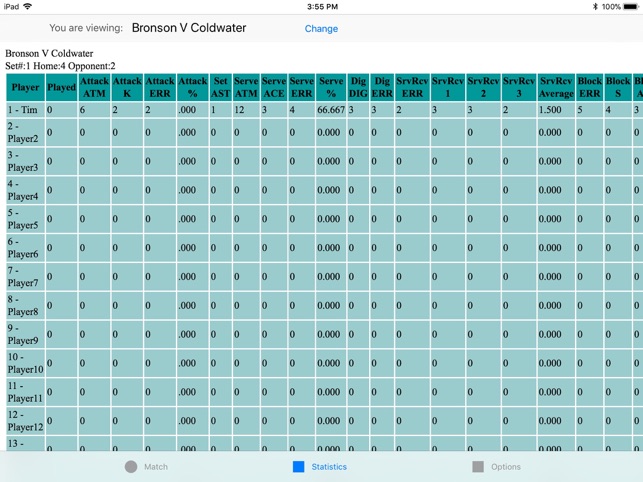The width and height of the screenshot is (643, 482).
Task: Select the 1 - Tim player row
Action: [25, 110]
